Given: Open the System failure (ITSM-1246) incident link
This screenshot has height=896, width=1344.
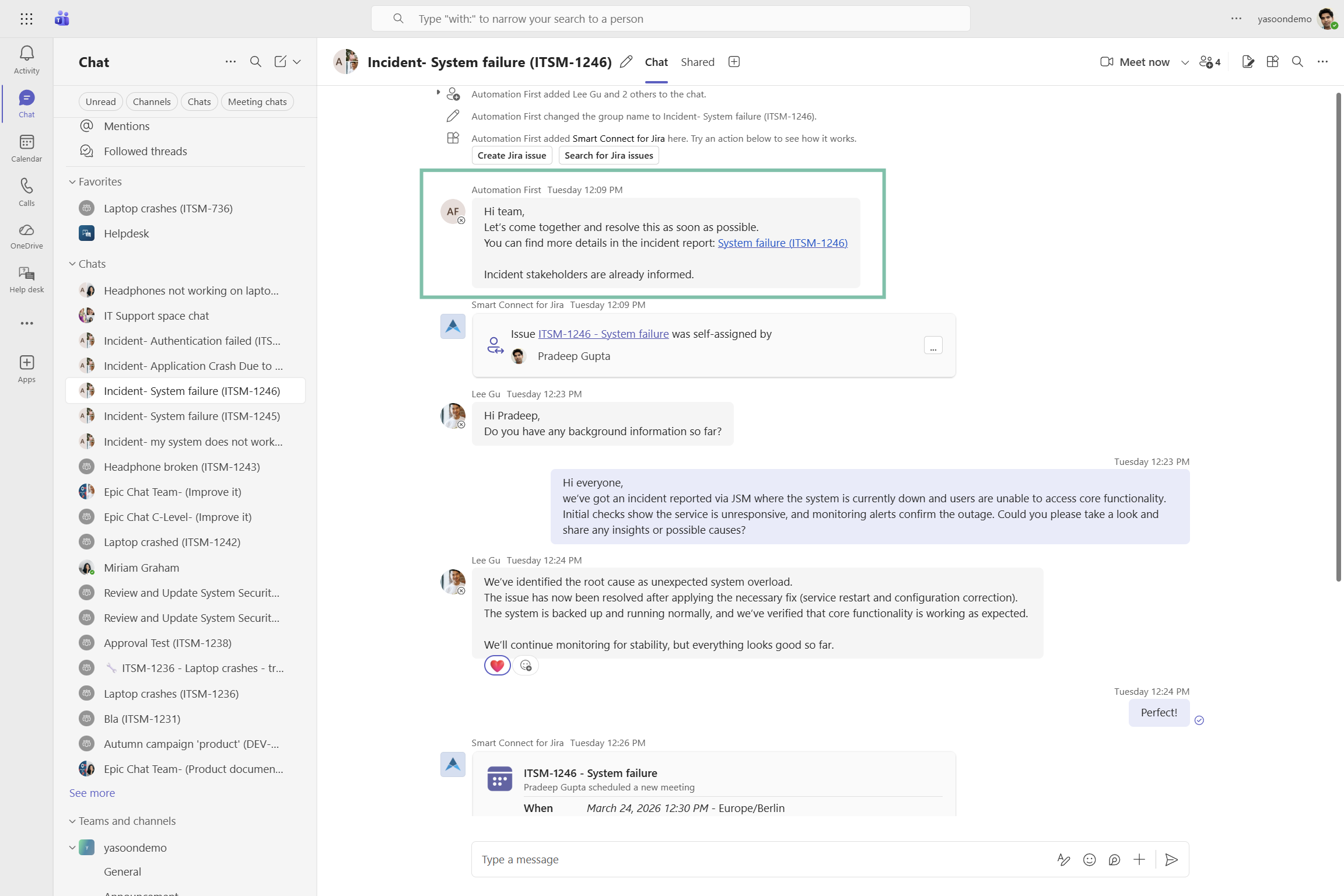Looking at the screenshot, I should [x=782, y=243].
